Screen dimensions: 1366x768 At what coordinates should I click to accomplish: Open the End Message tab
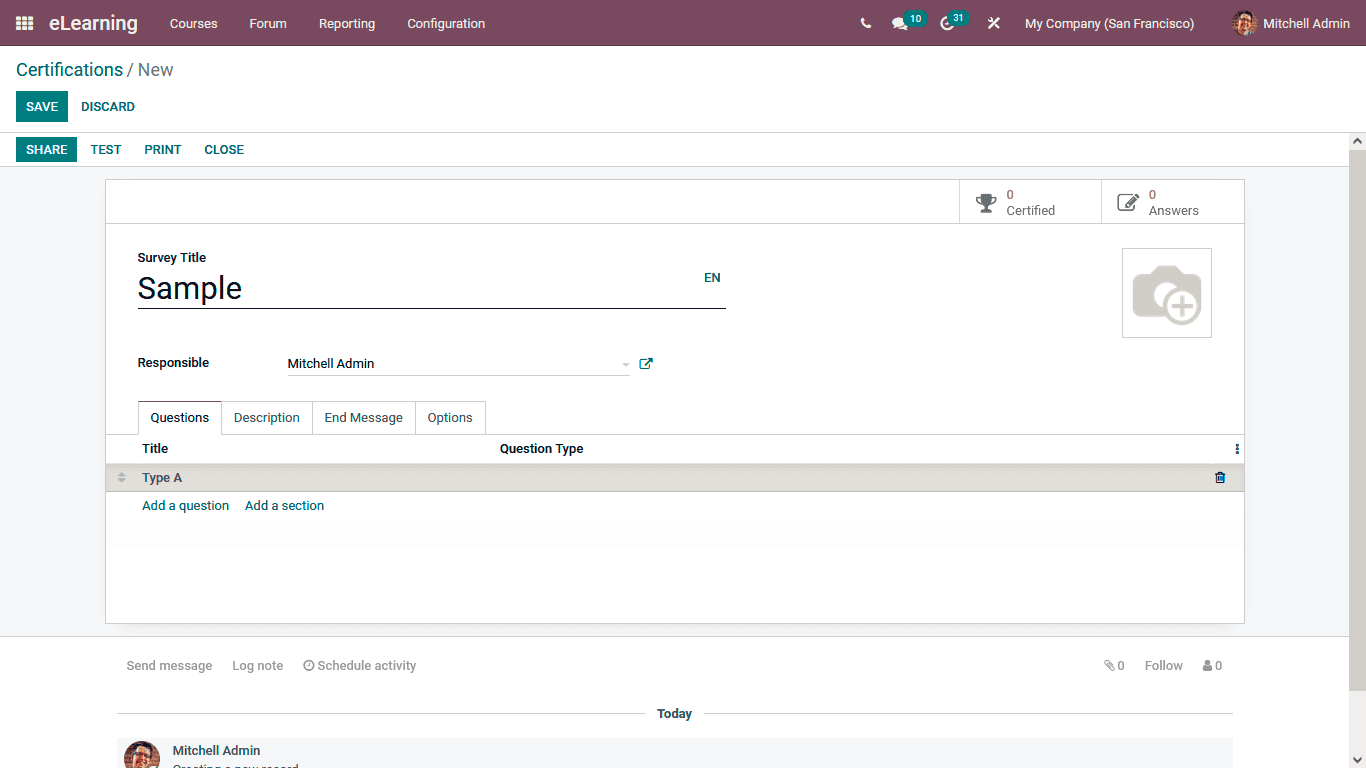click(x=363, y=417)
